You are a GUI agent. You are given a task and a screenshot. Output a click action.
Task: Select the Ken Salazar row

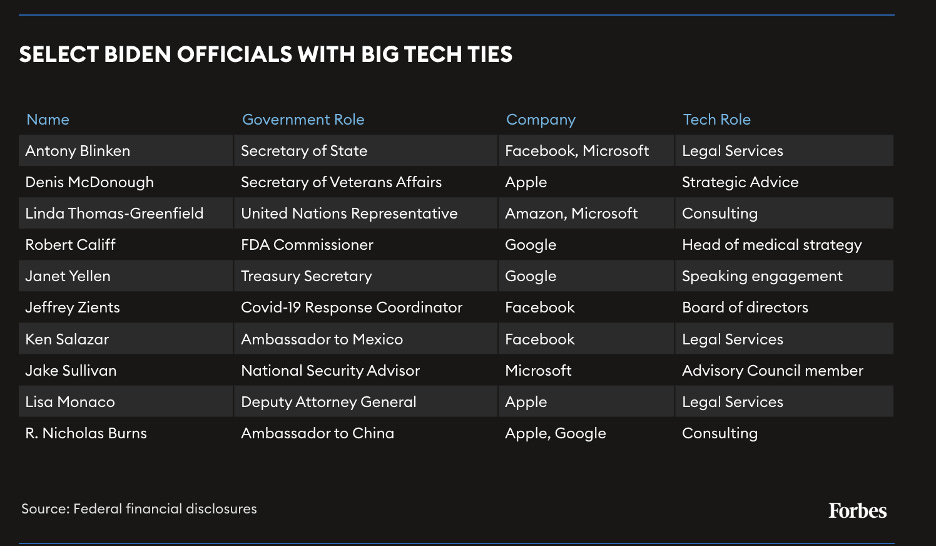(456, 339)
